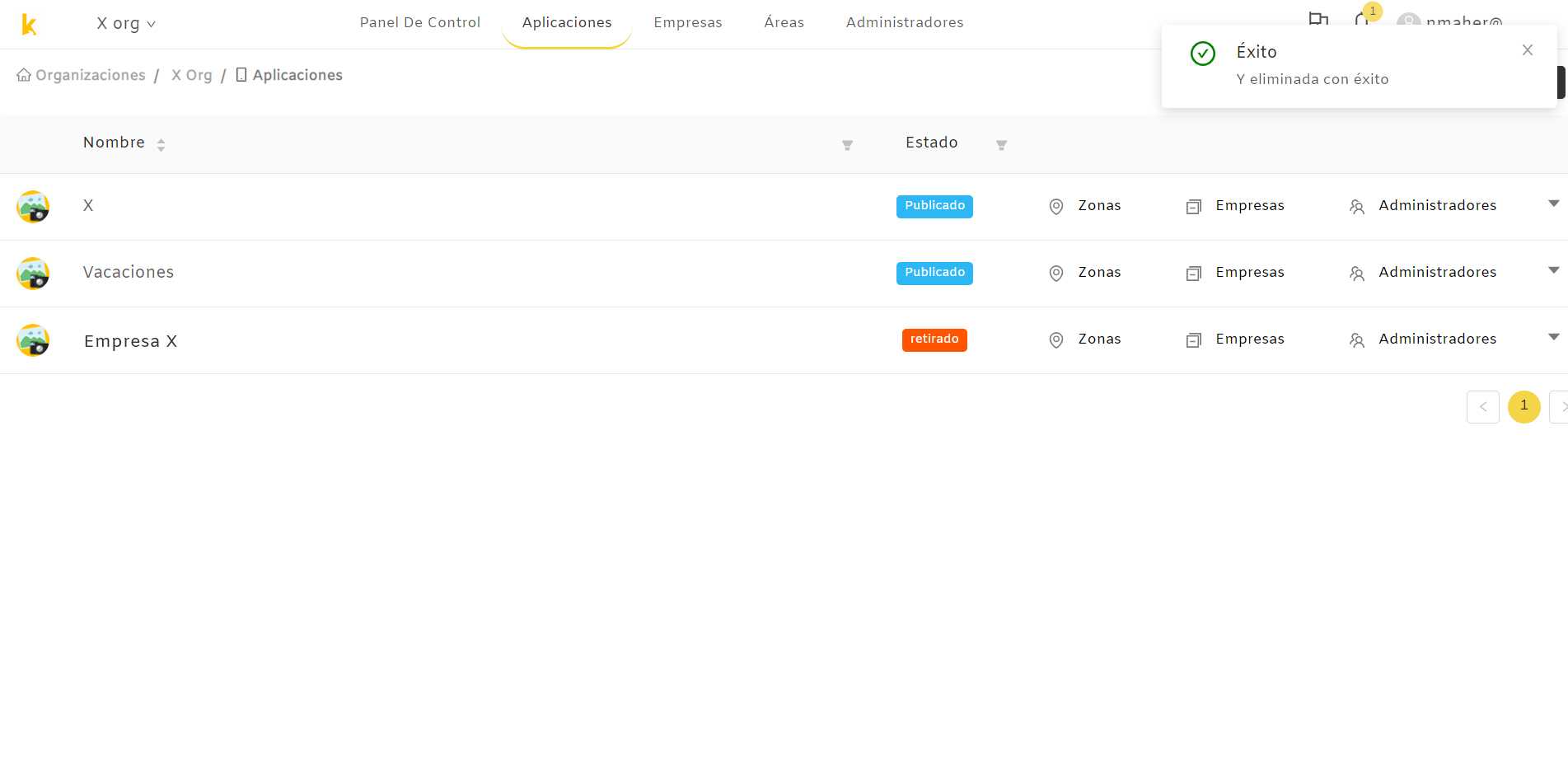Open the Administradores tab in top navigation

point(905,22)
